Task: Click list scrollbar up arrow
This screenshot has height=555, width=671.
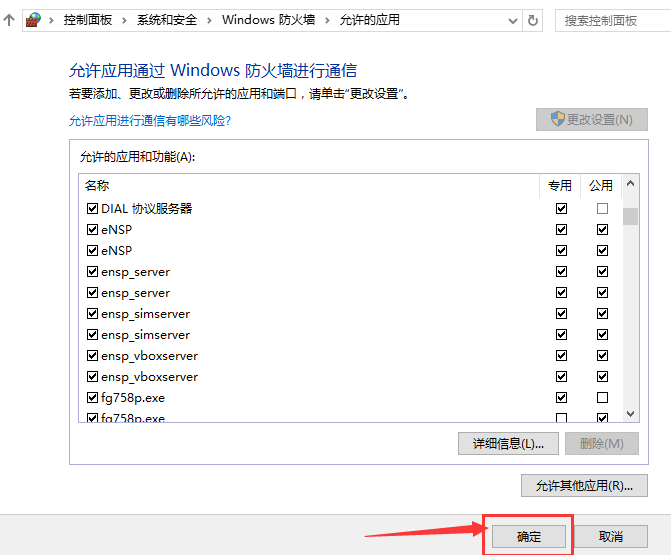Action: click(x=630, y=184)
